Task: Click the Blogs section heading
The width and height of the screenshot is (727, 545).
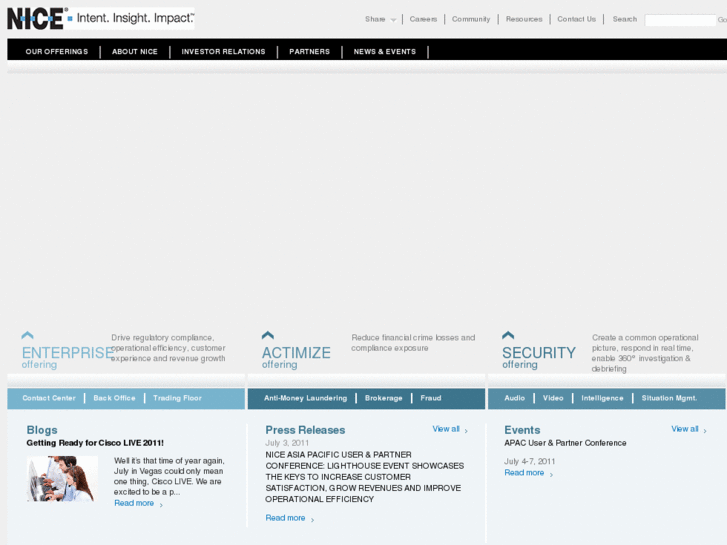Action: pyautogui.click(x=42, y=430)
